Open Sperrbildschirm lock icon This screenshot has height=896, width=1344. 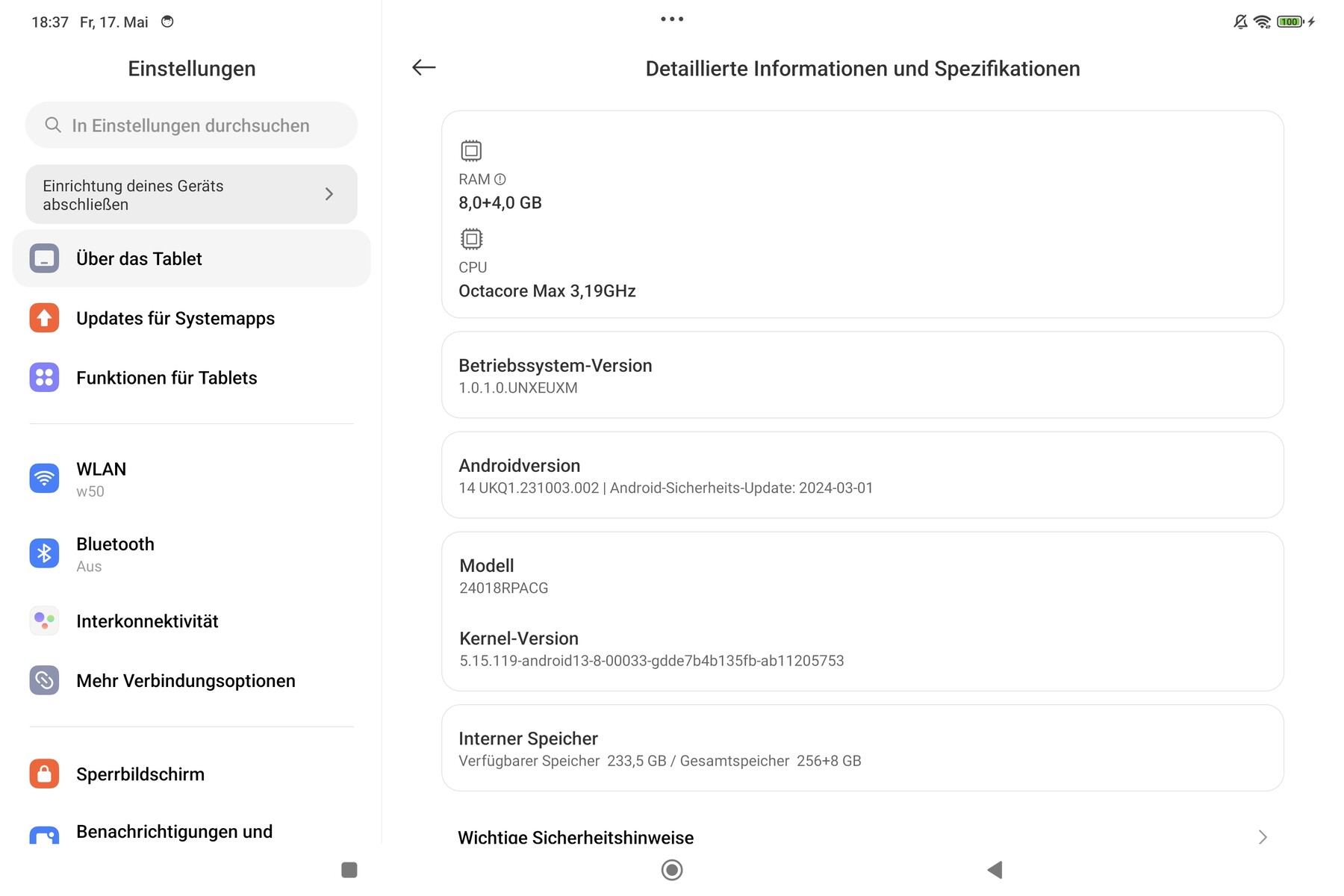pos(44,774)
